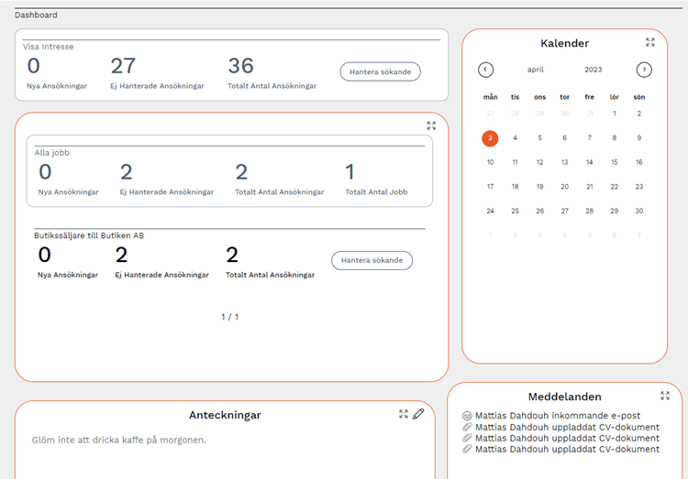This screenshot has height=479, width=688.
Task: Select highlighted date 3 in calendar
Action: pos(490,138)
